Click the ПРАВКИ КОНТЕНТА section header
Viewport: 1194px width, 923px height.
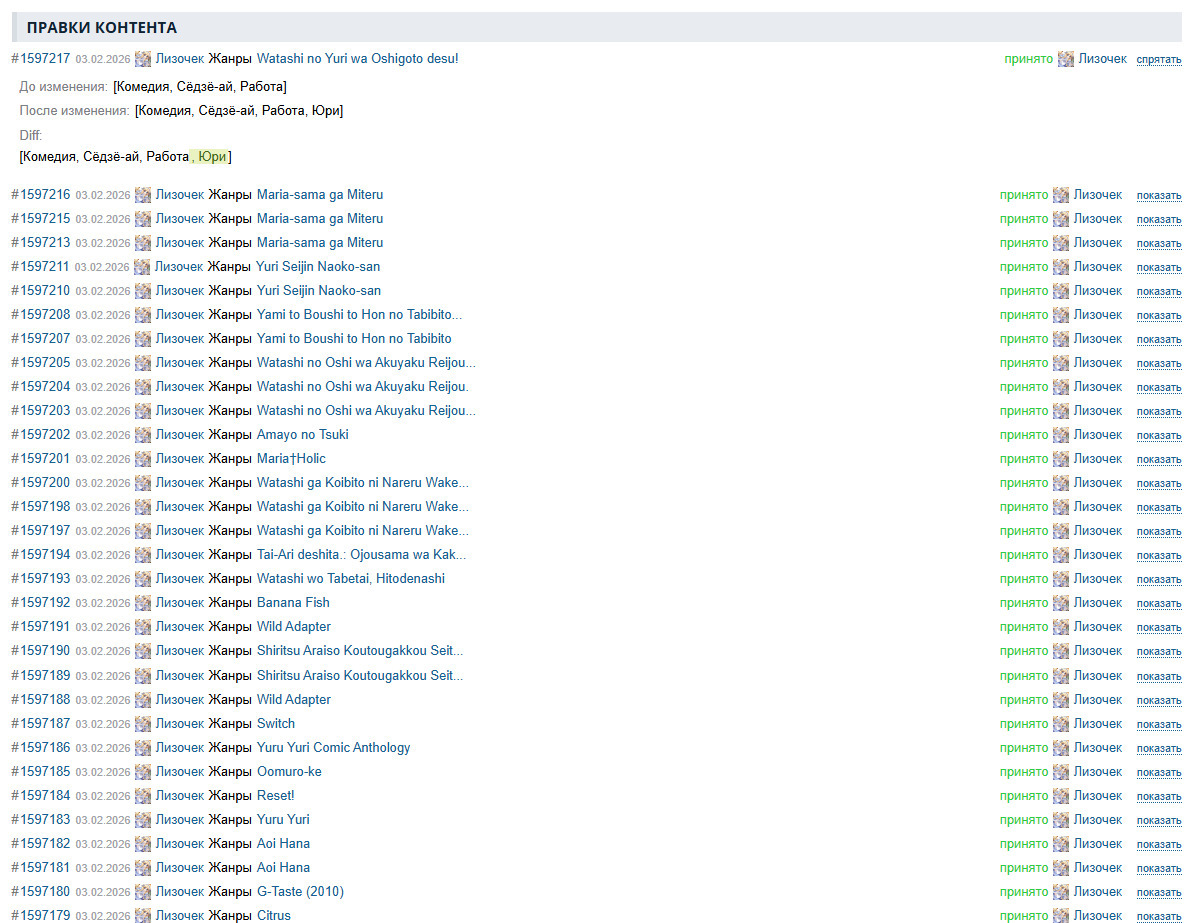click(102, 27)
